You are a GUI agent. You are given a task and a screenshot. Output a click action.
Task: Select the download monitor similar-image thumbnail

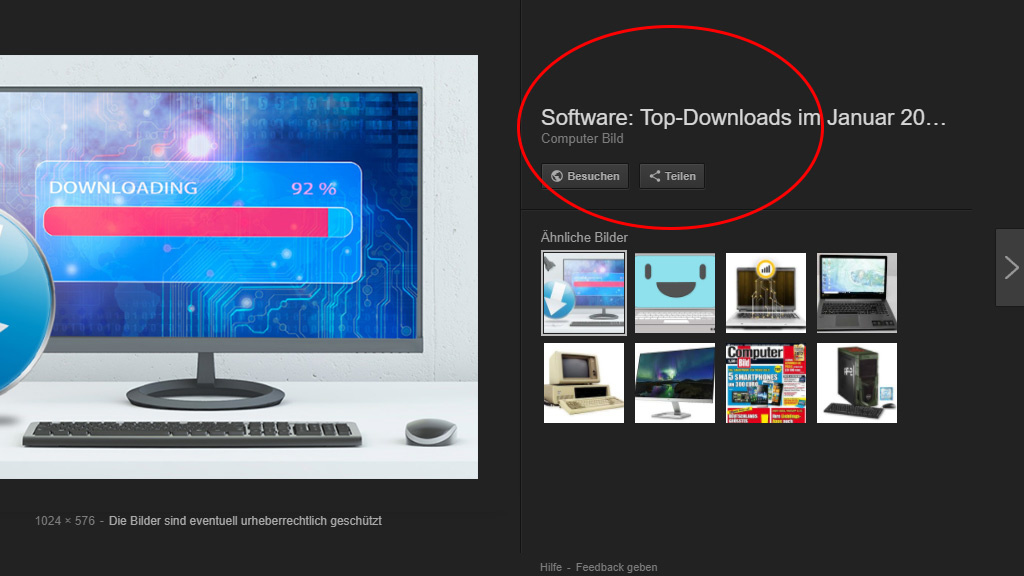pos(584,293)
